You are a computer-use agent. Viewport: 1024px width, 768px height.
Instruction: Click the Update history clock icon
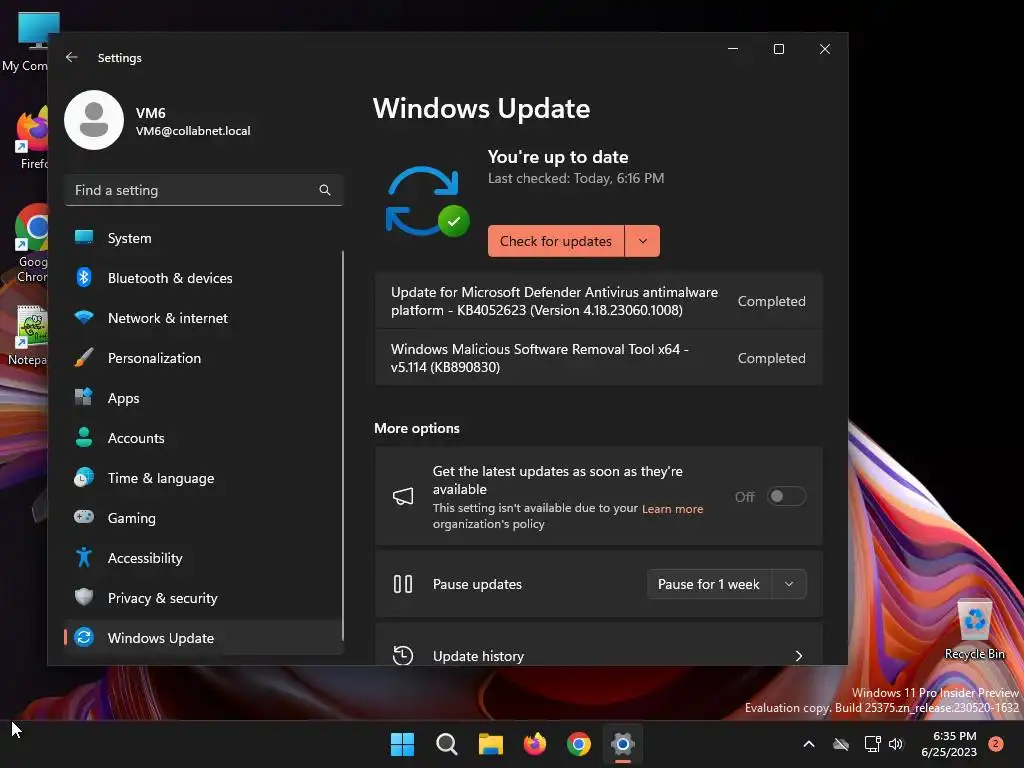403,655
